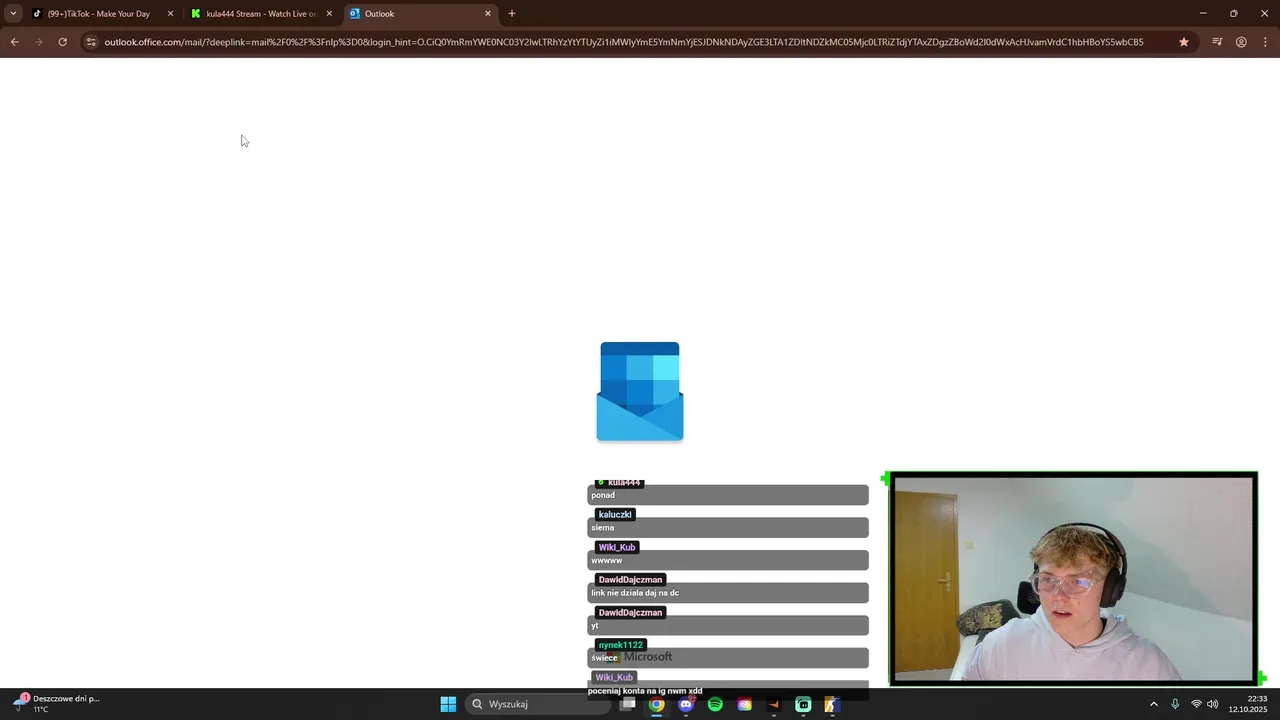1280x720 pixels.
Task: Open Chrome's three-dot menu
Action: pyautogui.click(x=1265, y=42)
